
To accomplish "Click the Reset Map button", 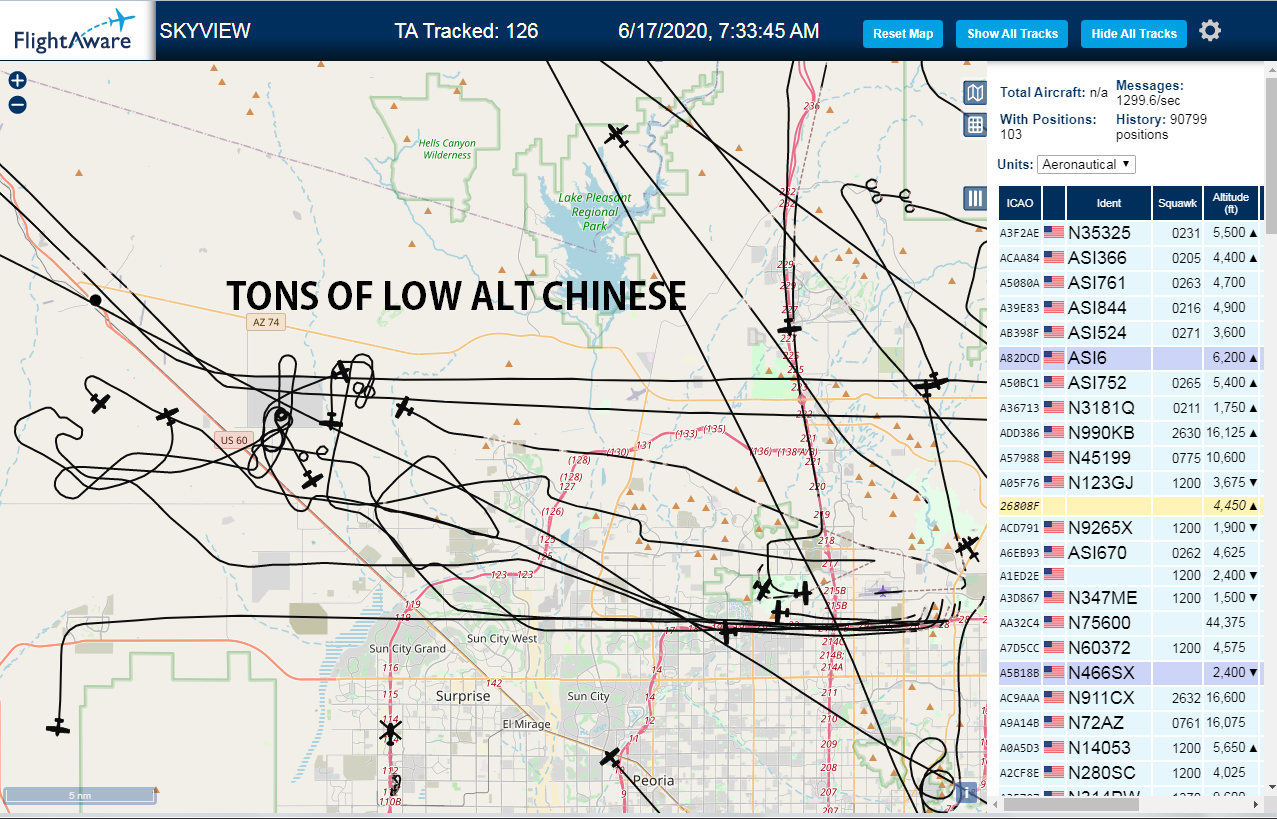I will 903,34.
